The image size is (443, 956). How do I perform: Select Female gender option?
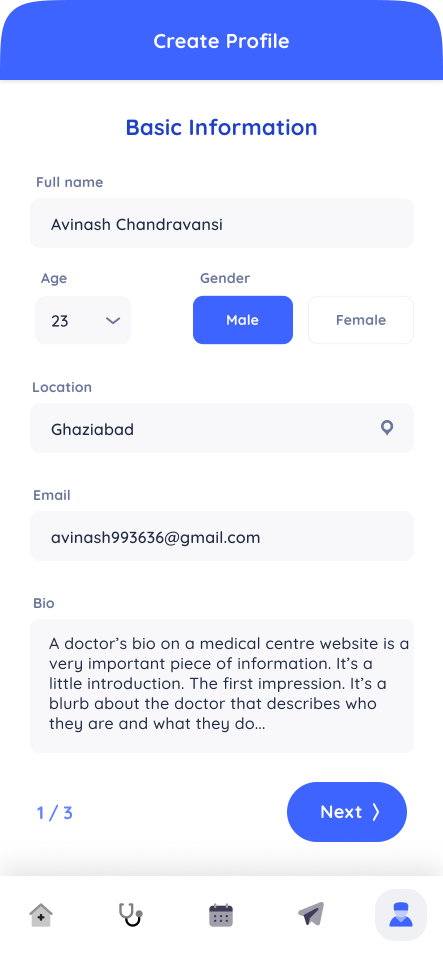(x=361, y=320)
